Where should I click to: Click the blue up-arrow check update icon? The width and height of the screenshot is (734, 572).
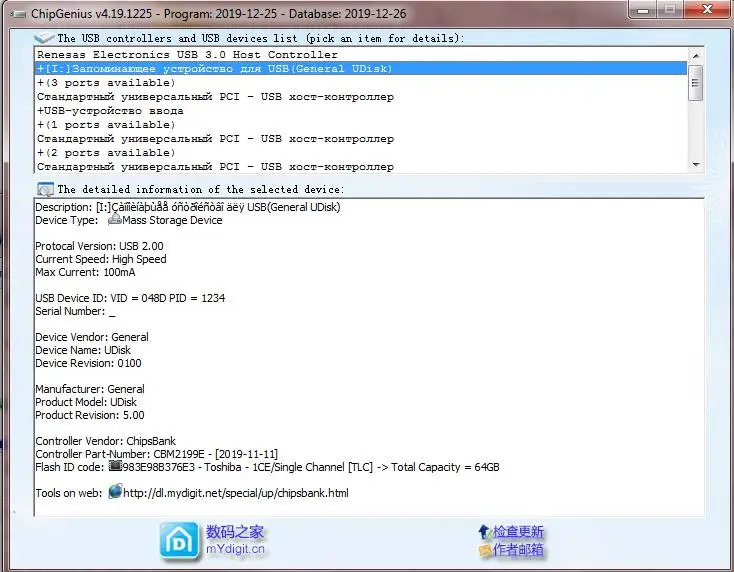point(484,531)
